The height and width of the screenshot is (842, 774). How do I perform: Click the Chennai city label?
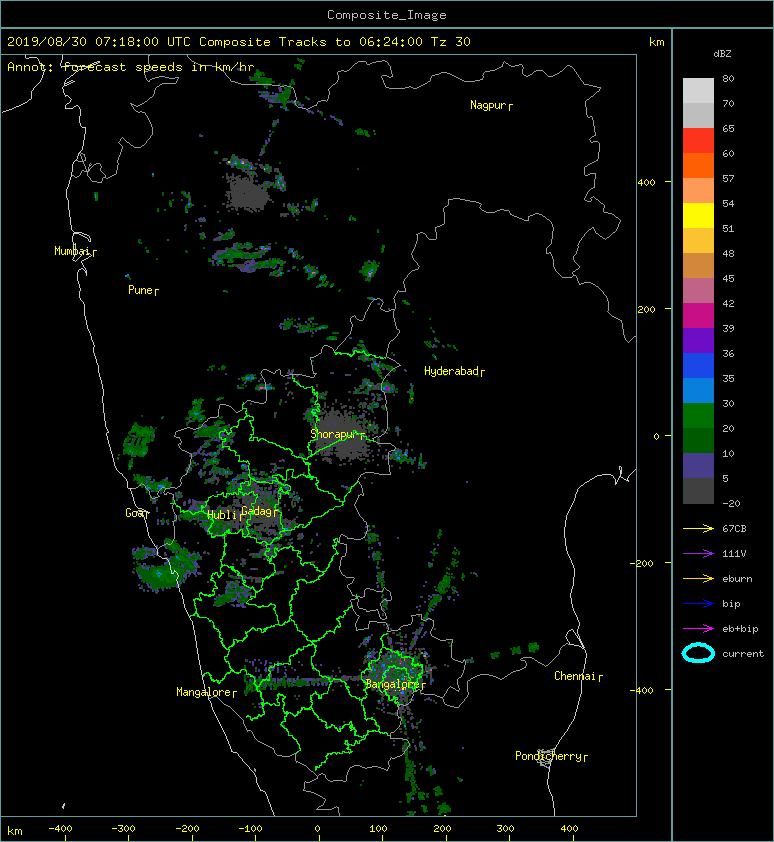(x=575, y=676)
